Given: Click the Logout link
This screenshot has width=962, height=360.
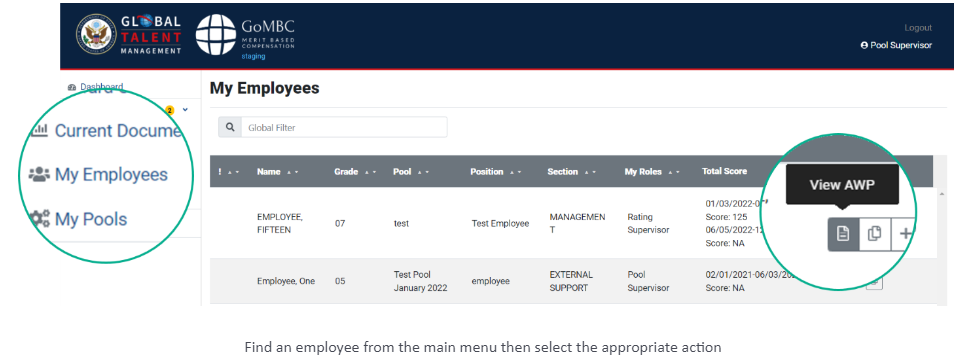Looking at the screenshot, I should (918, 28).
